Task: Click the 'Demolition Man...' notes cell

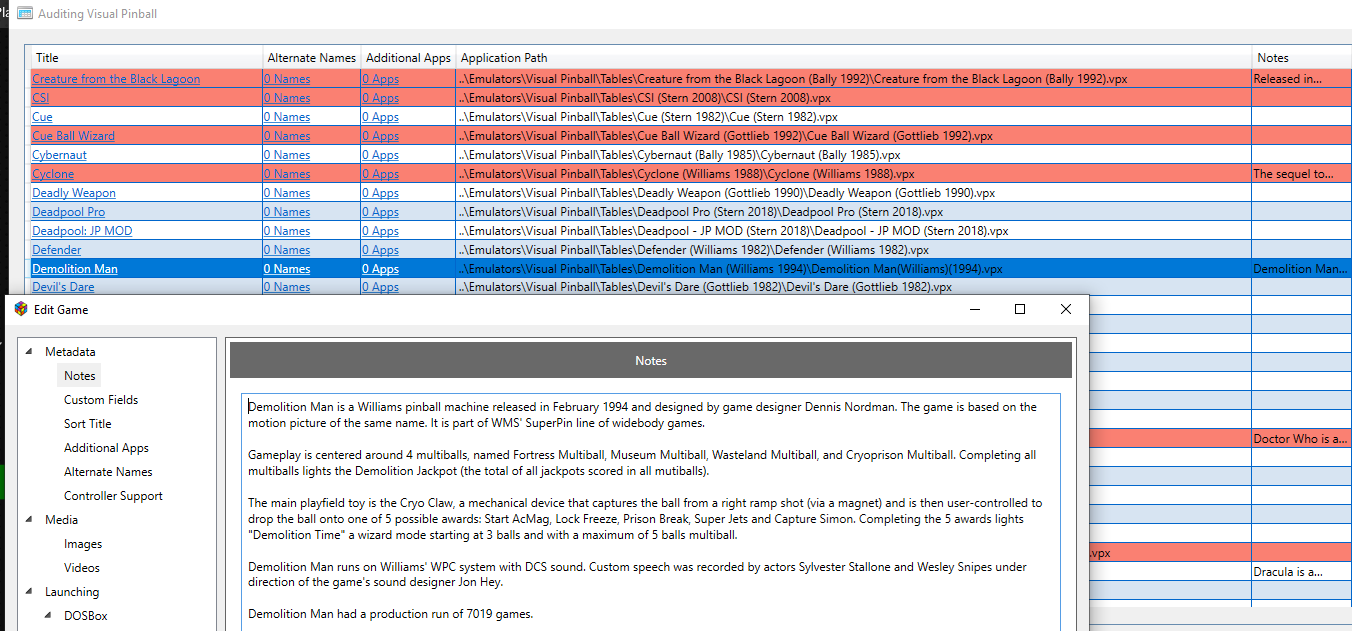Action: [1301, 269]
